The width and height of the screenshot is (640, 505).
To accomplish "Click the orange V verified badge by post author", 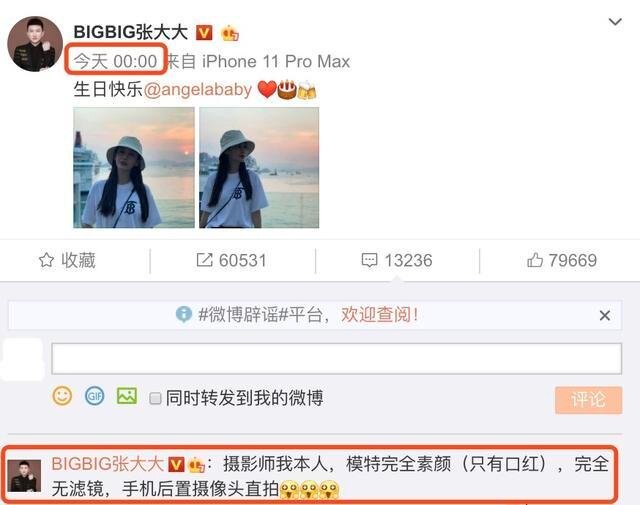I will (204, 32).
